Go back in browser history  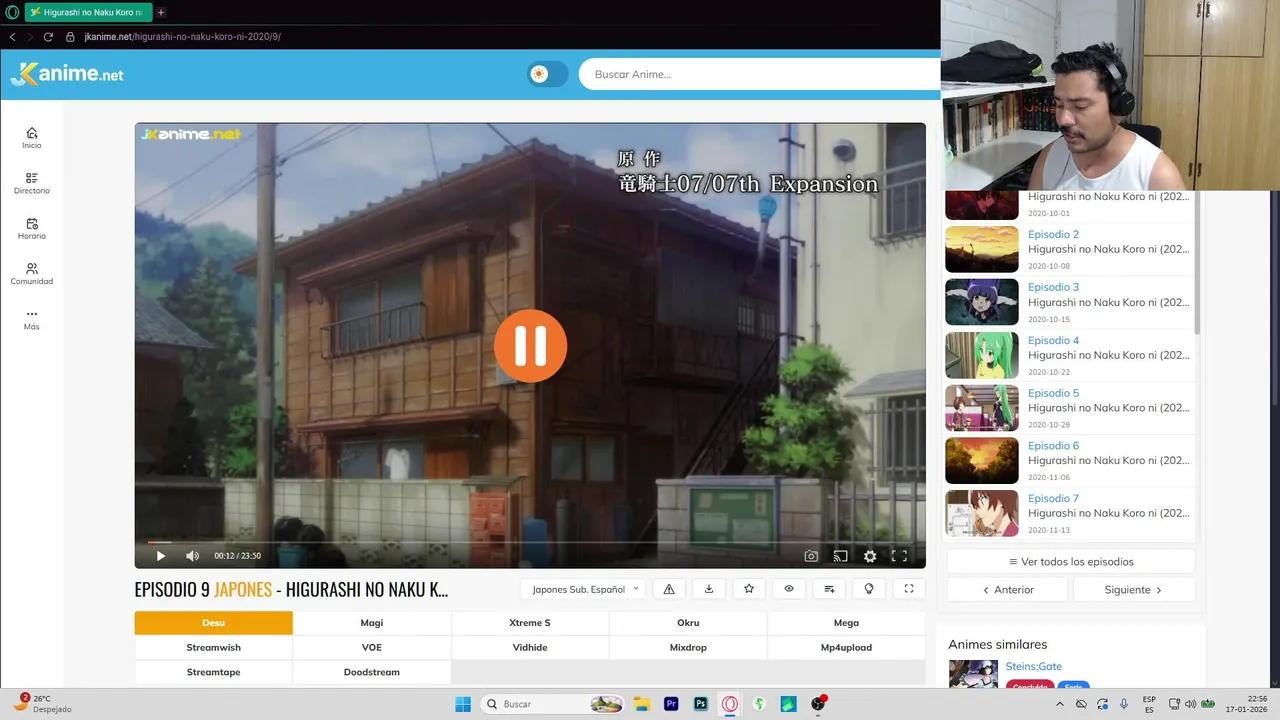pyautogui.click(x=12, y=37)
